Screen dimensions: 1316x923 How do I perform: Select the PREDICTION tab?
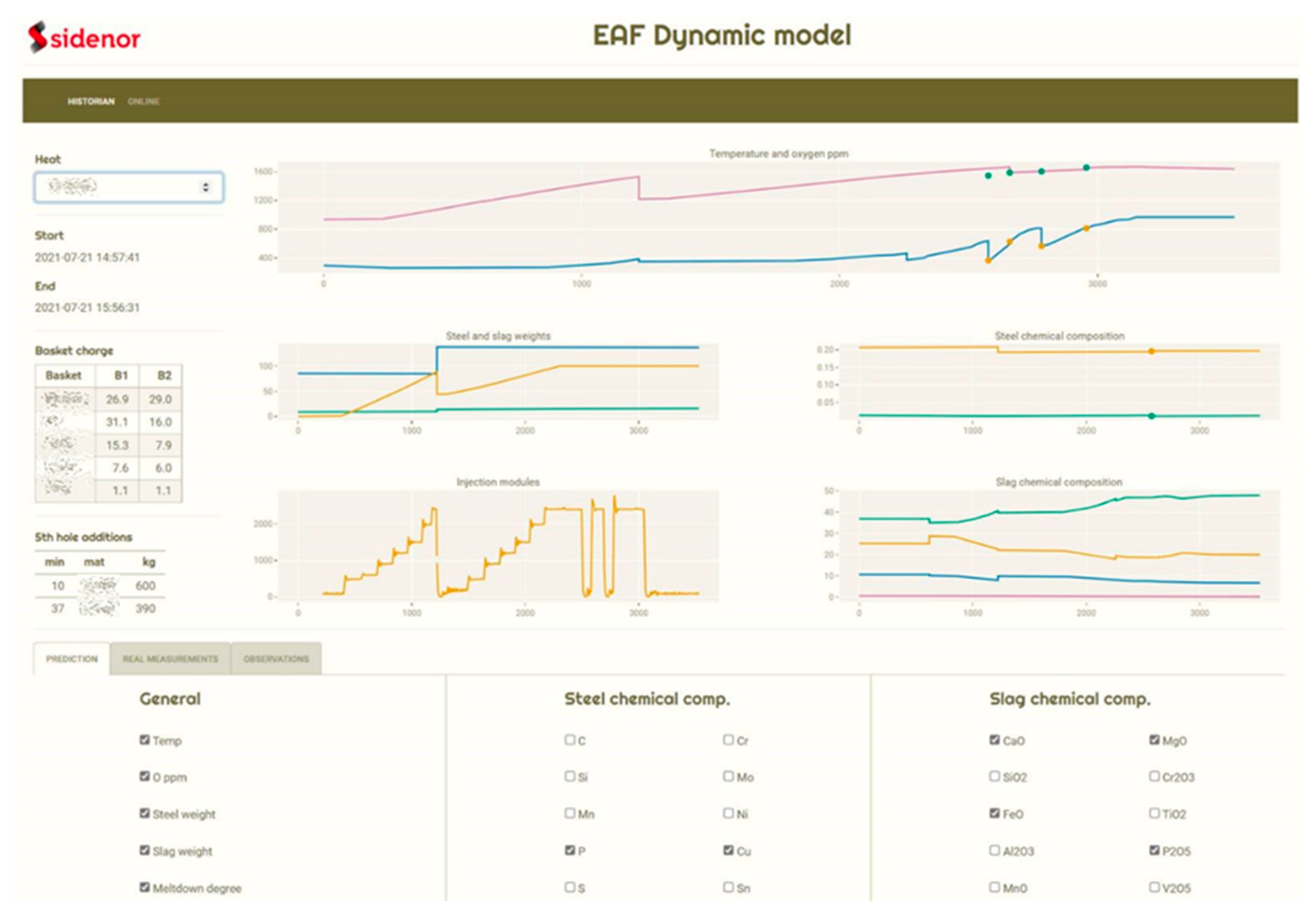click(72, 659)
